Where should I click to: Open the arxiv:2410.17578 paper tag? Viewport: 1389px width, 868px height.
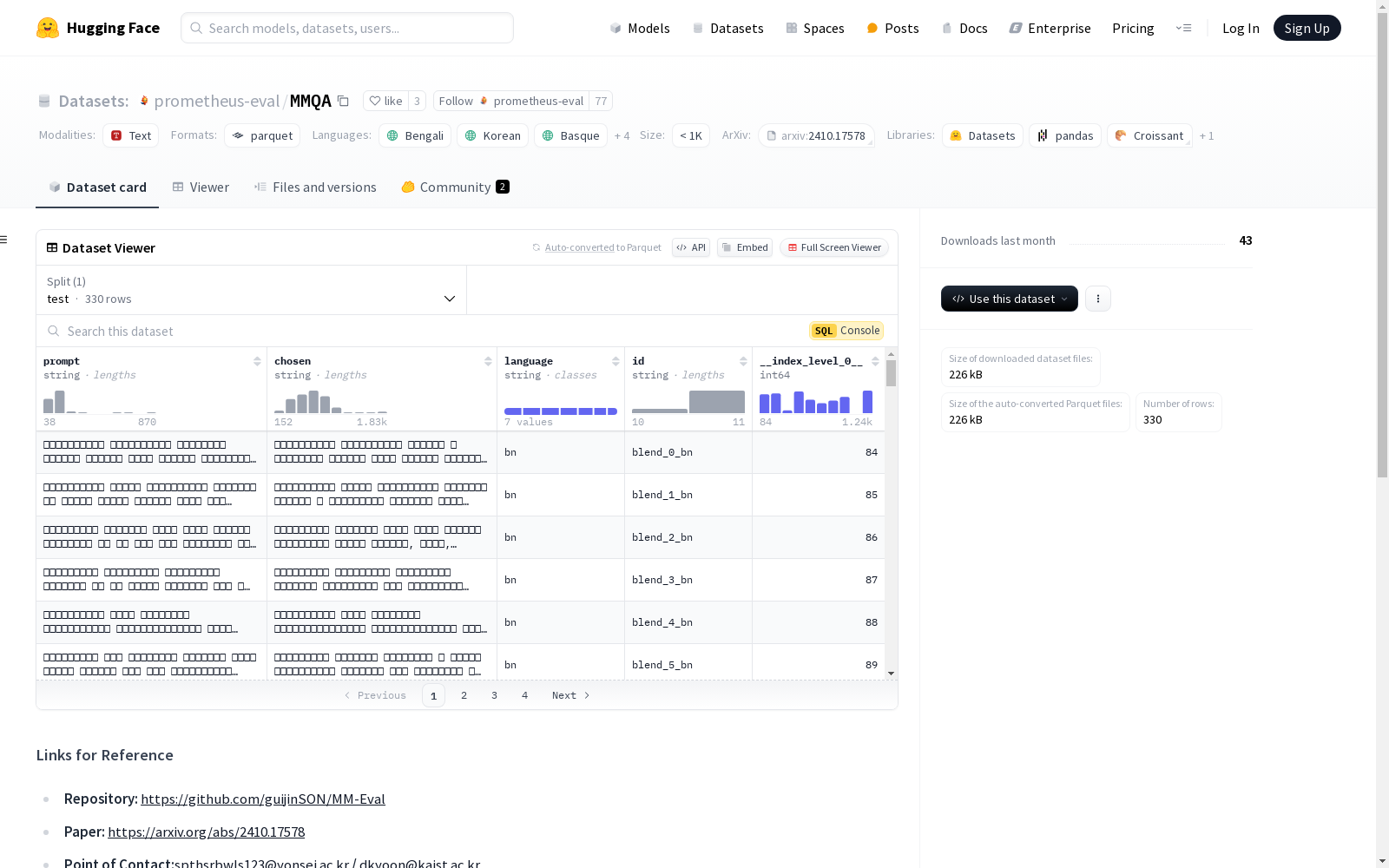[x=816, y=135]
